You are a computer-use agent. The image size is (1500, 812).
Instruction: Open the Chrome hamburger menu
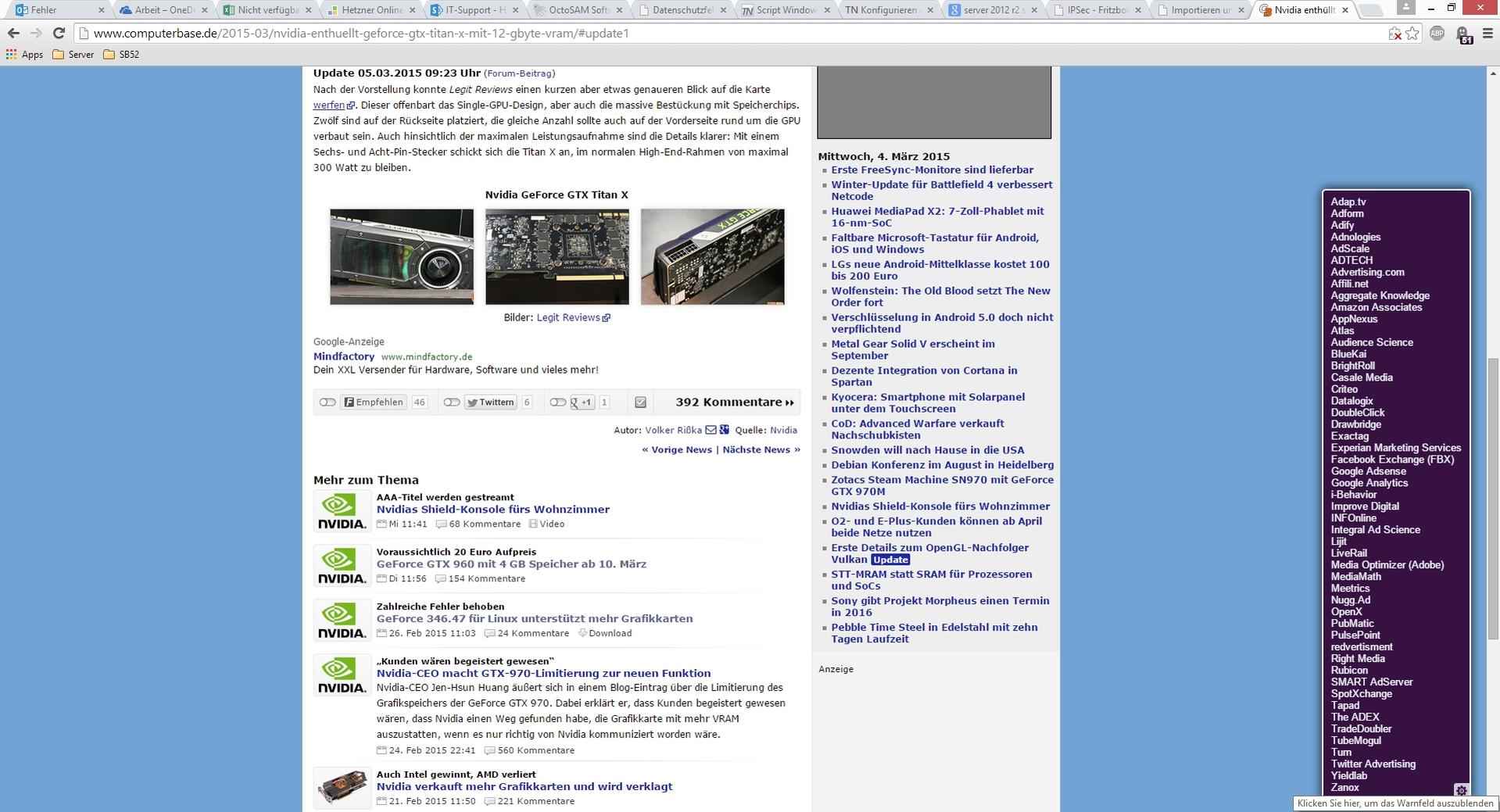point(1486,34)
